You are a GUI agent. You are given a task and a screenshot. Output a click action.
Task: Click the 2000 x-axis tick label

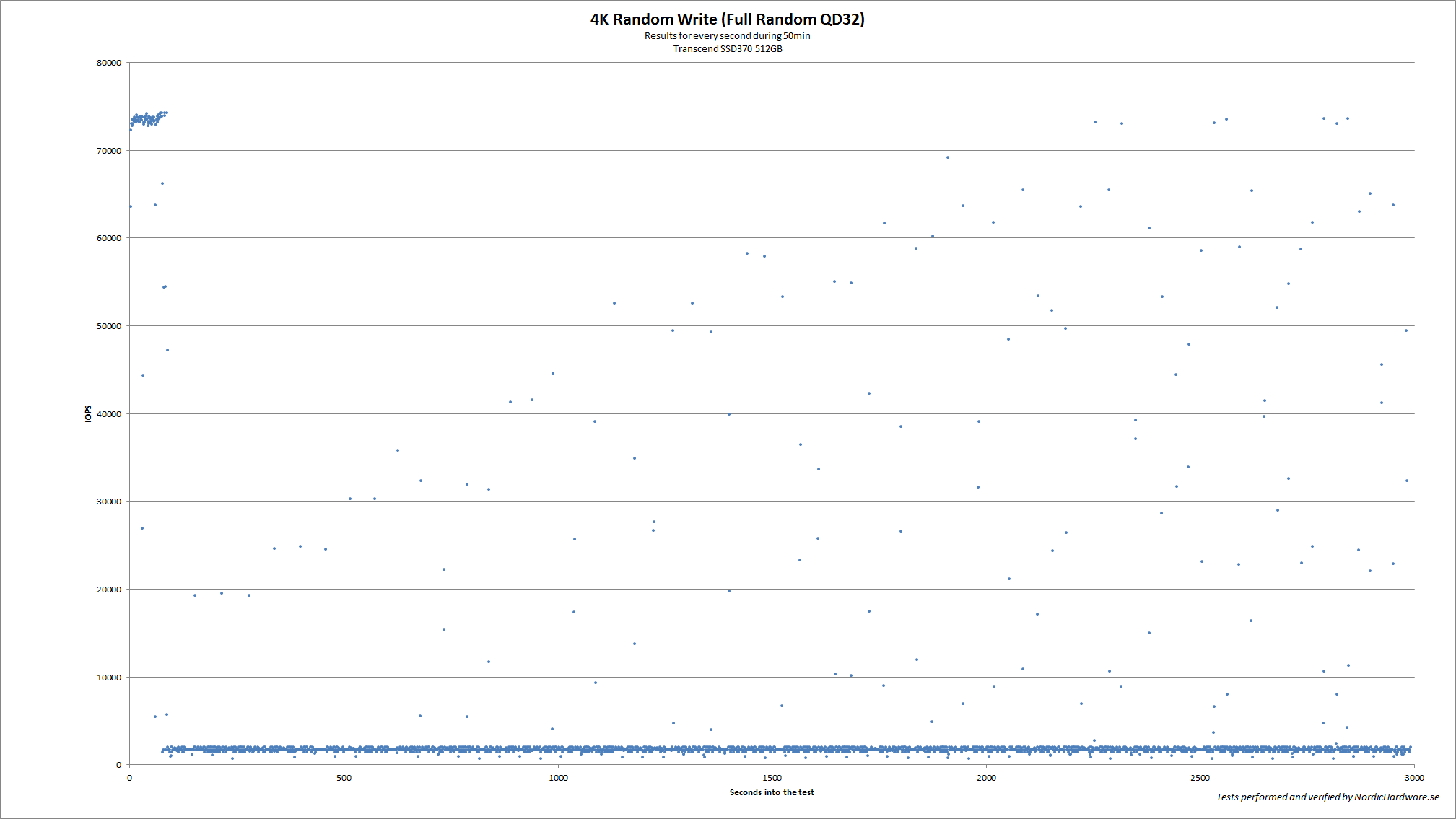(x=986, y=778)
